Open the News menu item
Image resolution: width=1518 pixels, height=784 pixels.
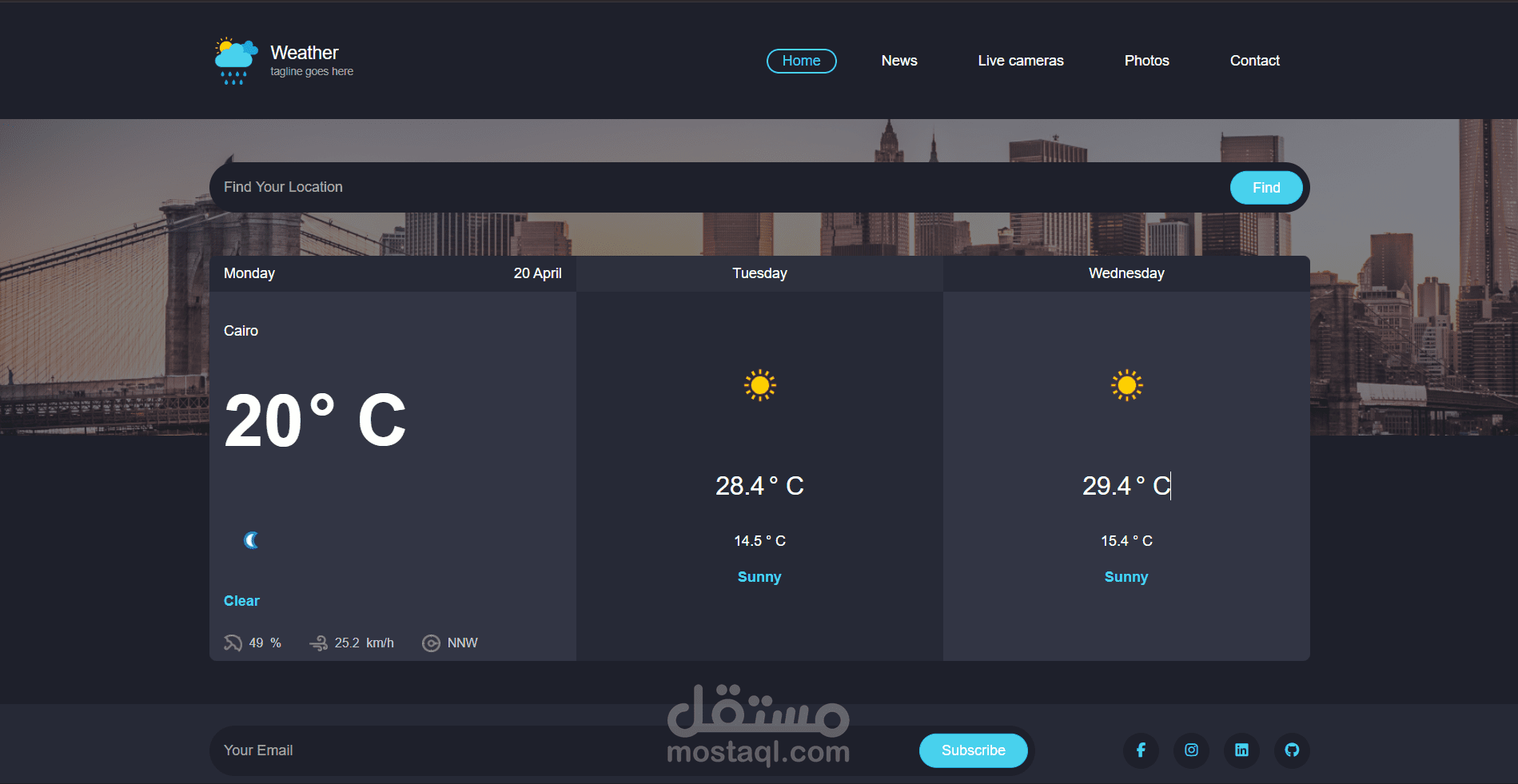pos(899,61)
